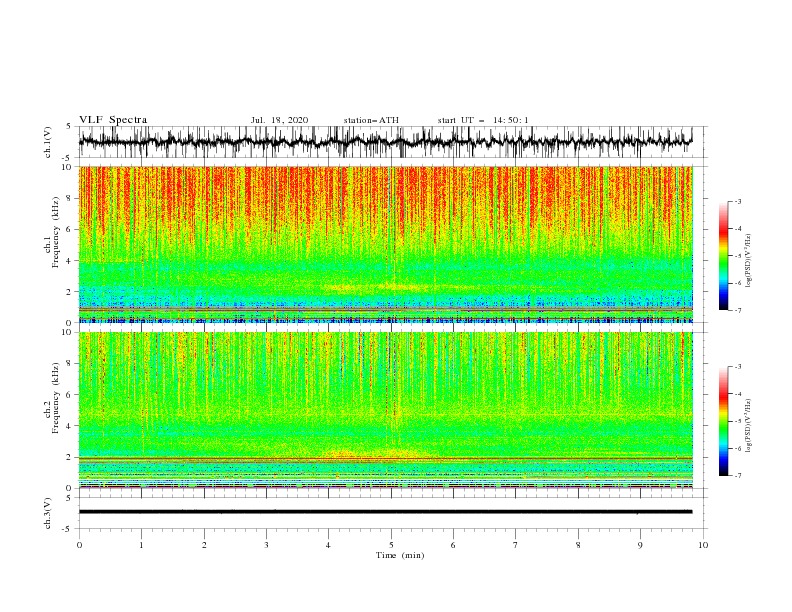Click the ch.1(V) waveform trace panel
The width and height of the screenshot is (792, 612).
coord(392,142)
